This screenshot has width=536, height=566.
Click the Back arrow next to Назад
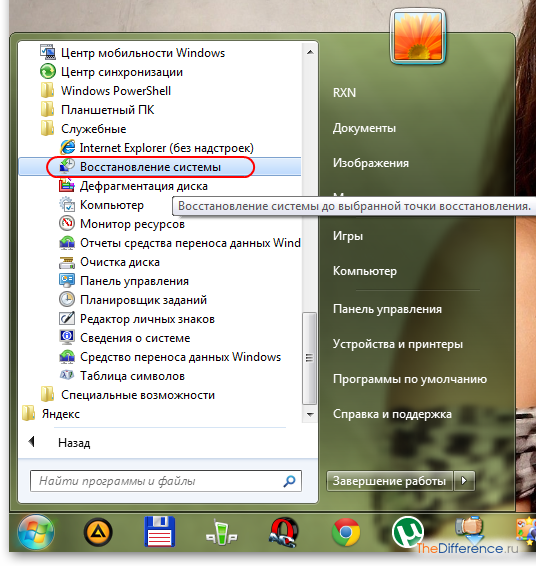pos(32,441)
